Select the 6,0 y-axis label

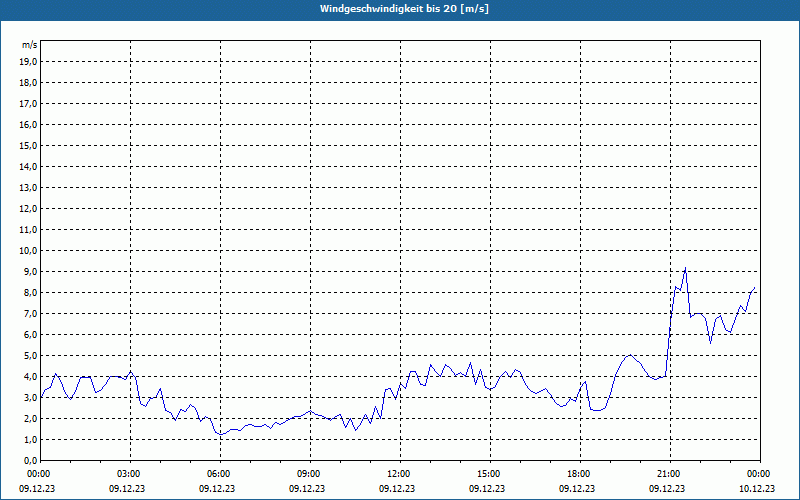click(30, 335)
